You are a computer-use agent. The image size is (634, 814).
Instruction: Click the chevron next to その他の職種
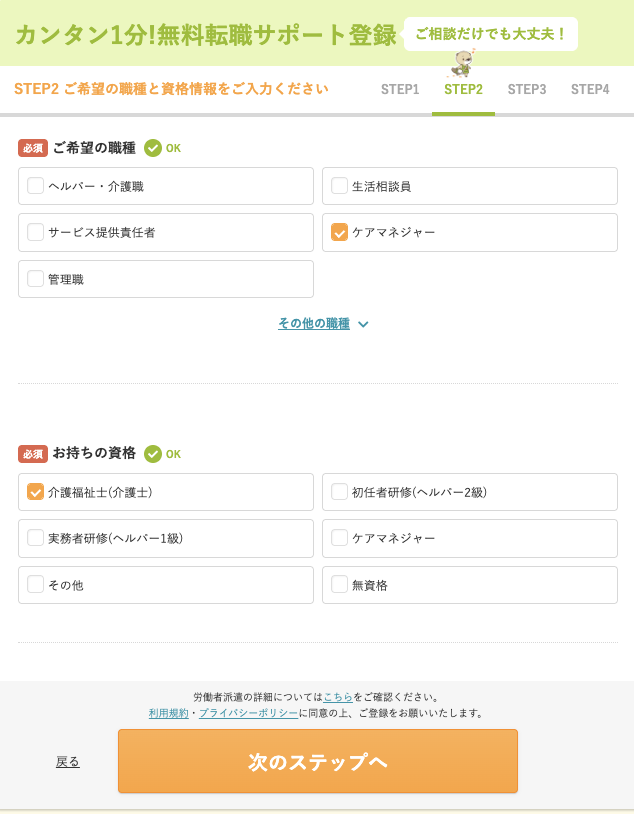click(363, 324)
